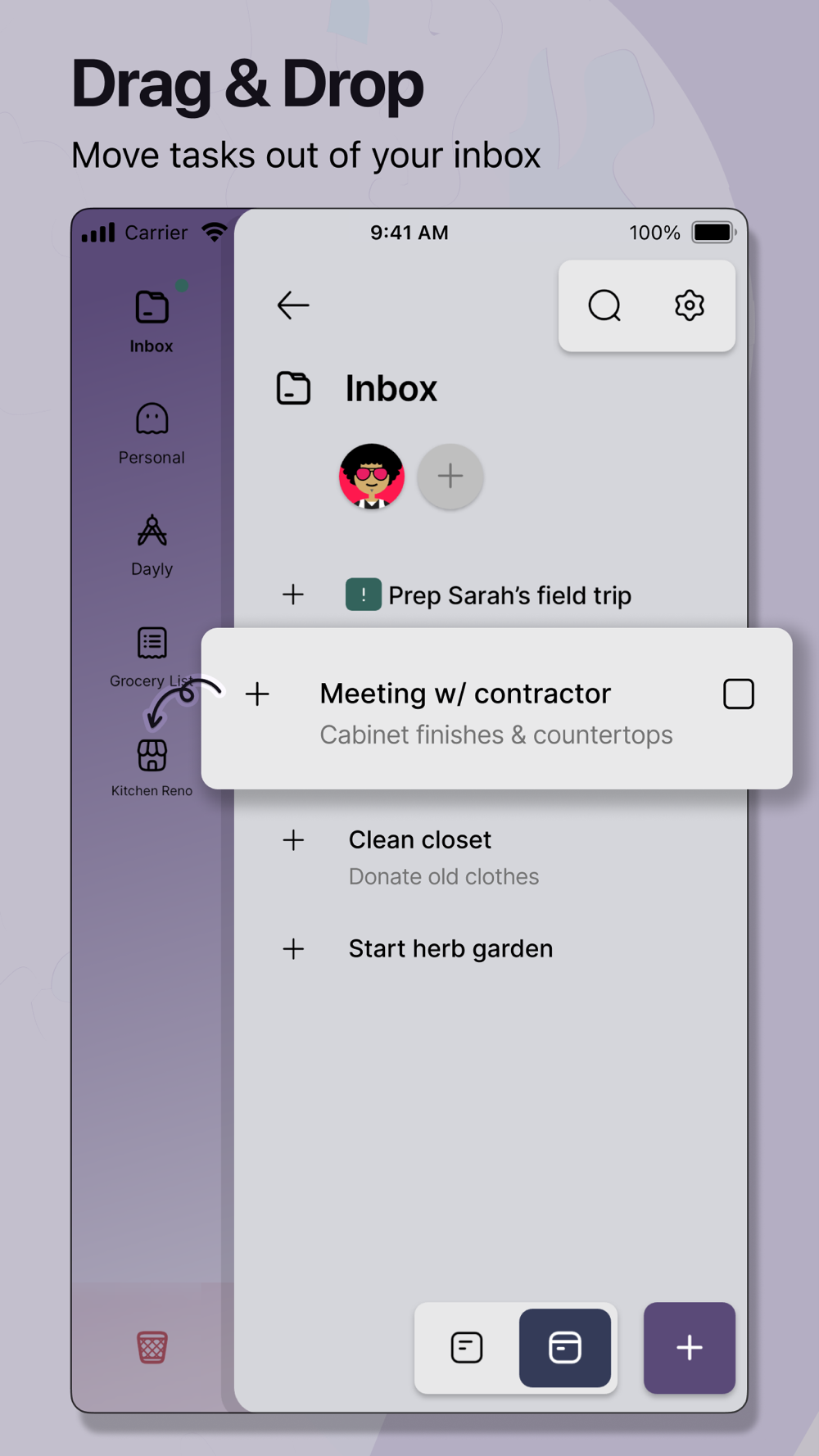Click the 'Inbox' page title

click(x=391, y=388)
